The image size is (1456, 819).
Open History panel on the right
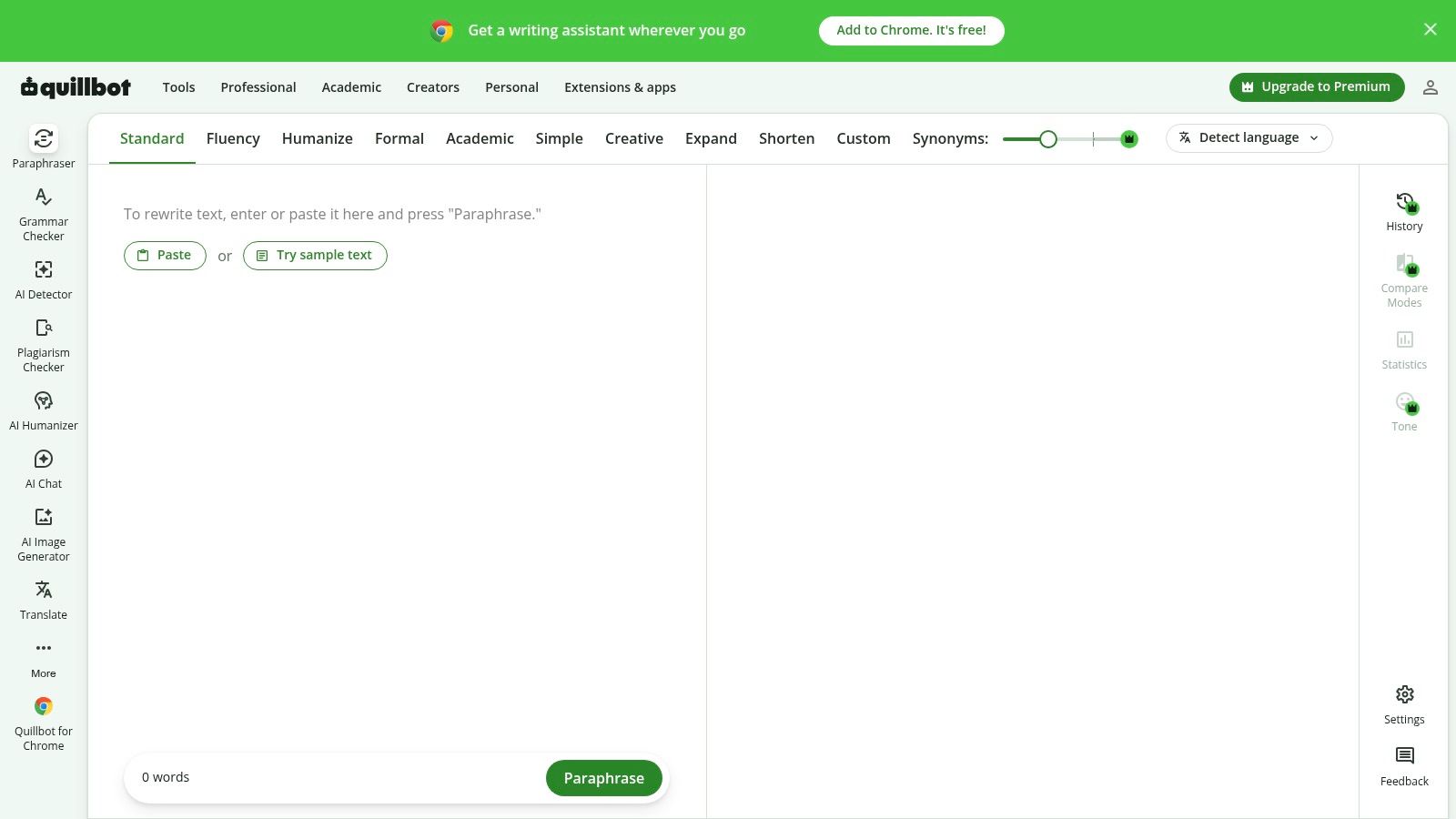tap(1404, 212)
